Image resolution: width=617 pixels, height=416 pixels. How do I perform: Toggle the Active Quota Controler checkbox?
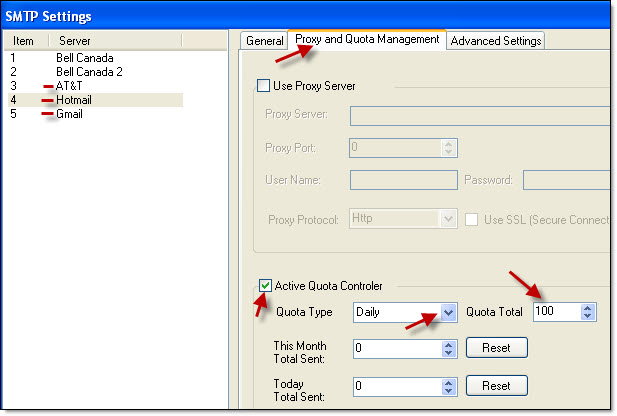click(x=264, y=287)
